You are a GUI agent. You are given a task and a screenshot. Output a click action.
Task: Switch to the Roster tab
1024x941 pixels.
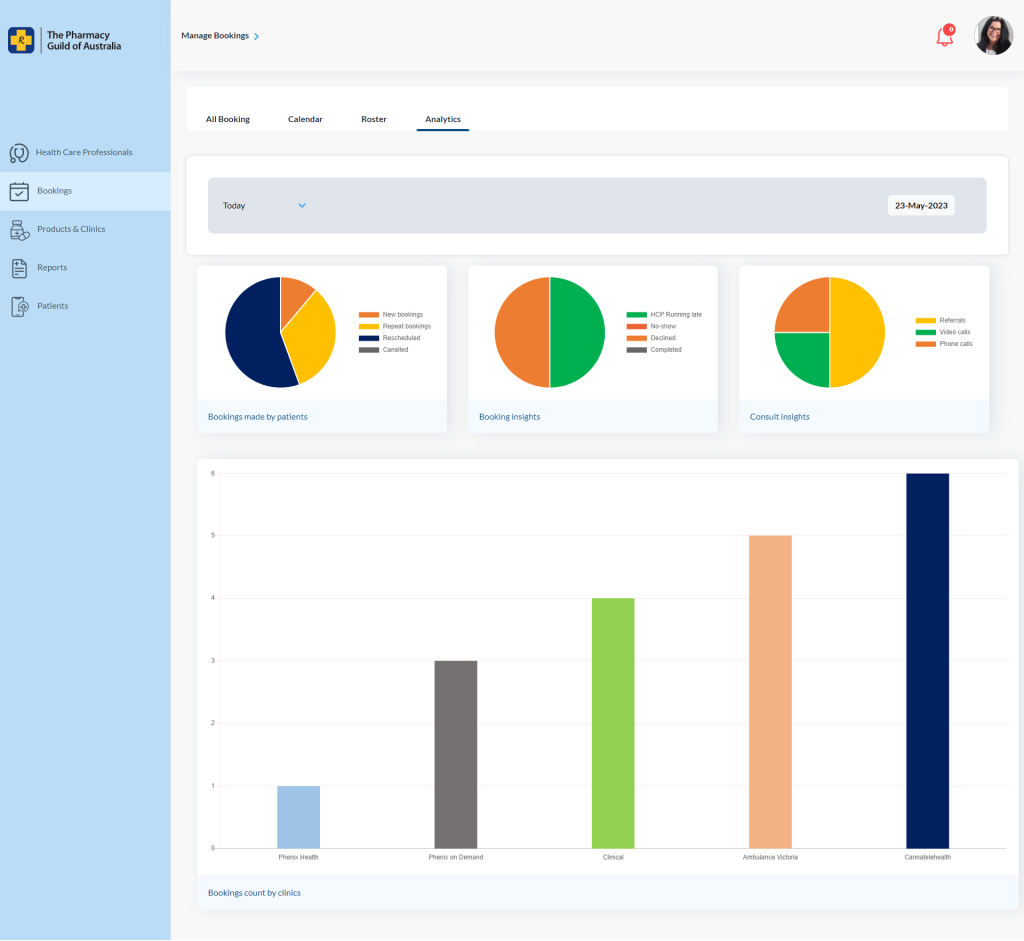click(x=374, y=119)
